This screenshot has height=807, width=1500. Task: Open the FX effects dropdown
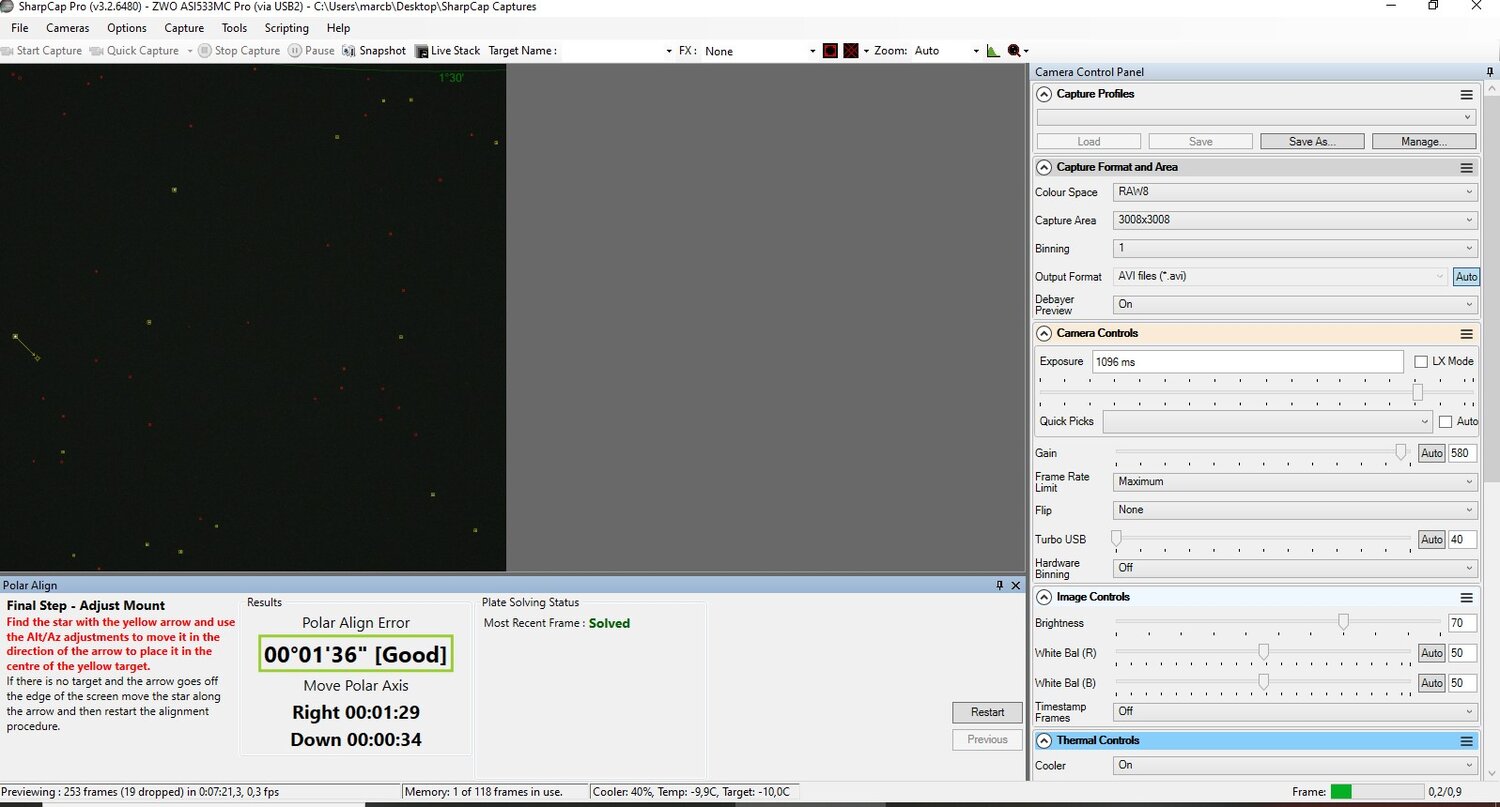[x=760, y=51]
